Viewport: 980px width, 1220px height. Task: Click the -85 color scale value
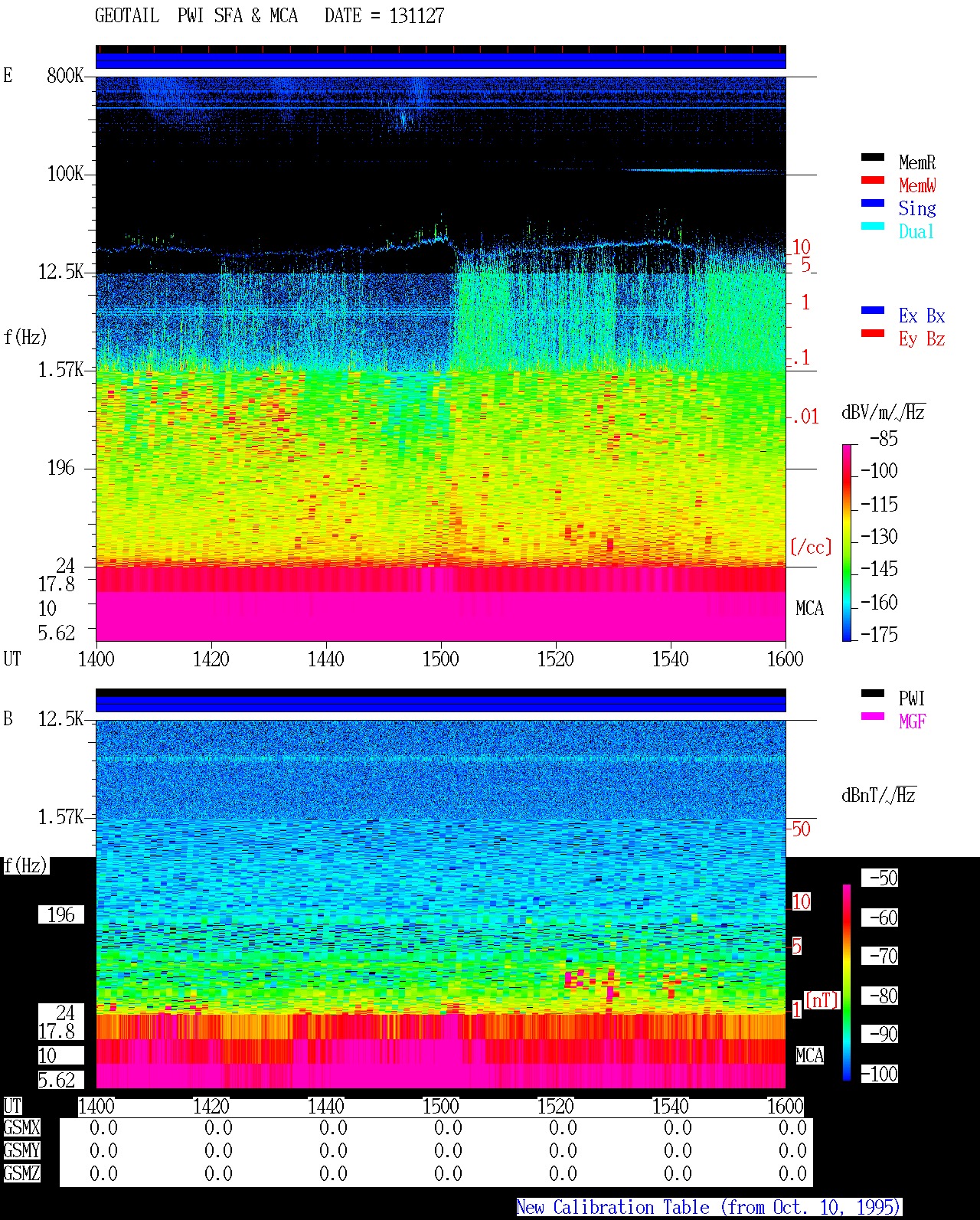(x=884, y=439)
